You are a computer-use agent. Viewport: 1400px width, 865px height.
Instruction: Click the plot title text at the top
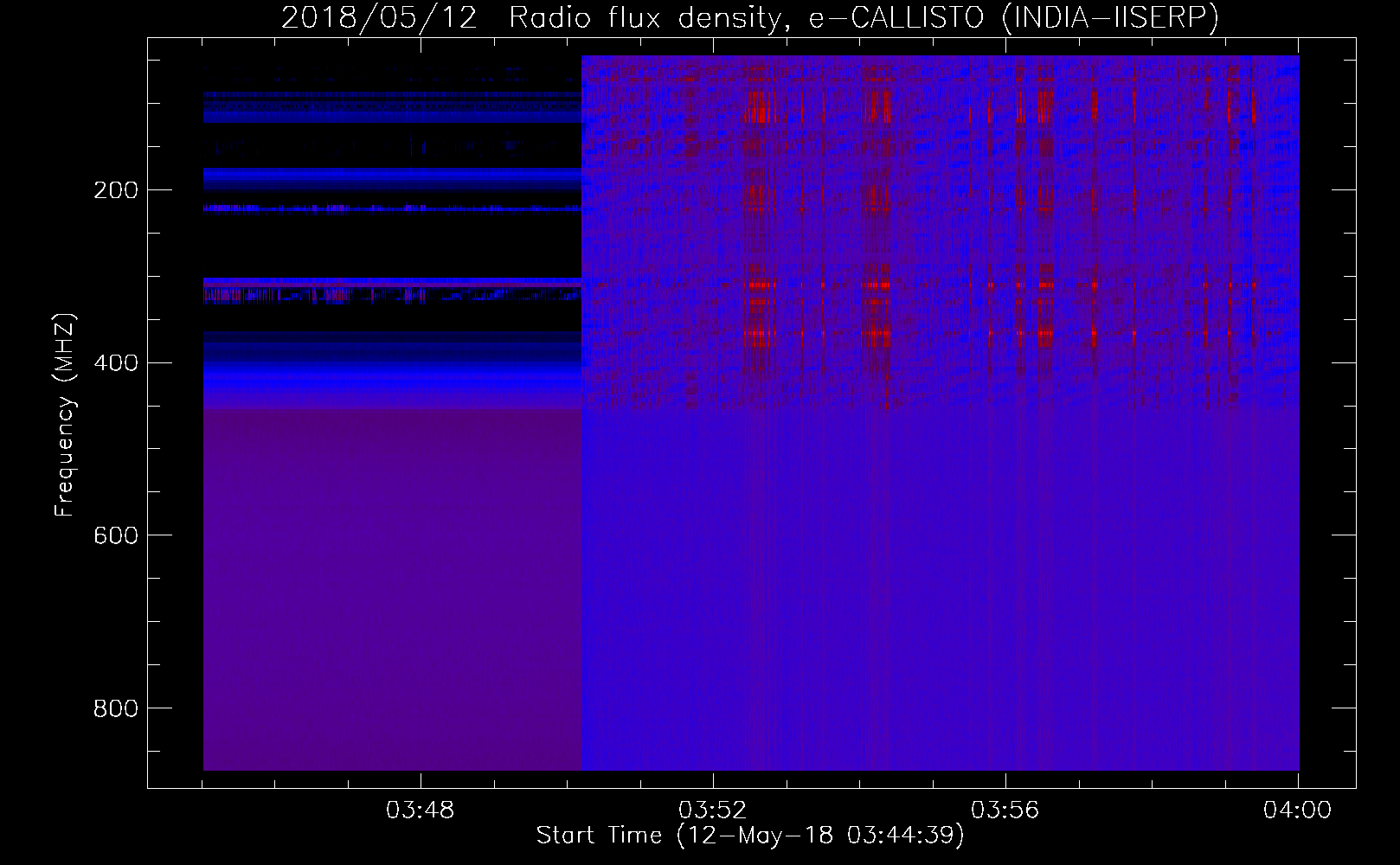tap(750, 18)
